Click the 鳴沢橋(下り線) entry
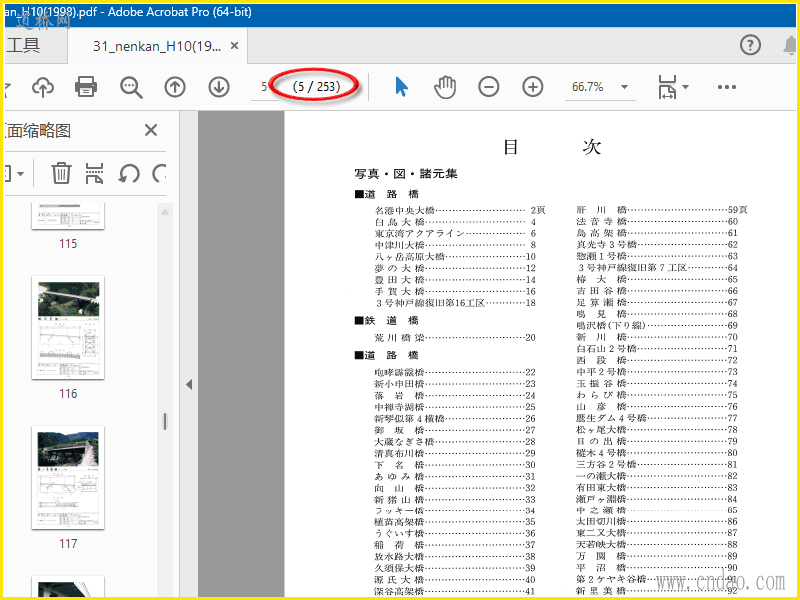This screenshot has height=600, width=800. (657, 326)
